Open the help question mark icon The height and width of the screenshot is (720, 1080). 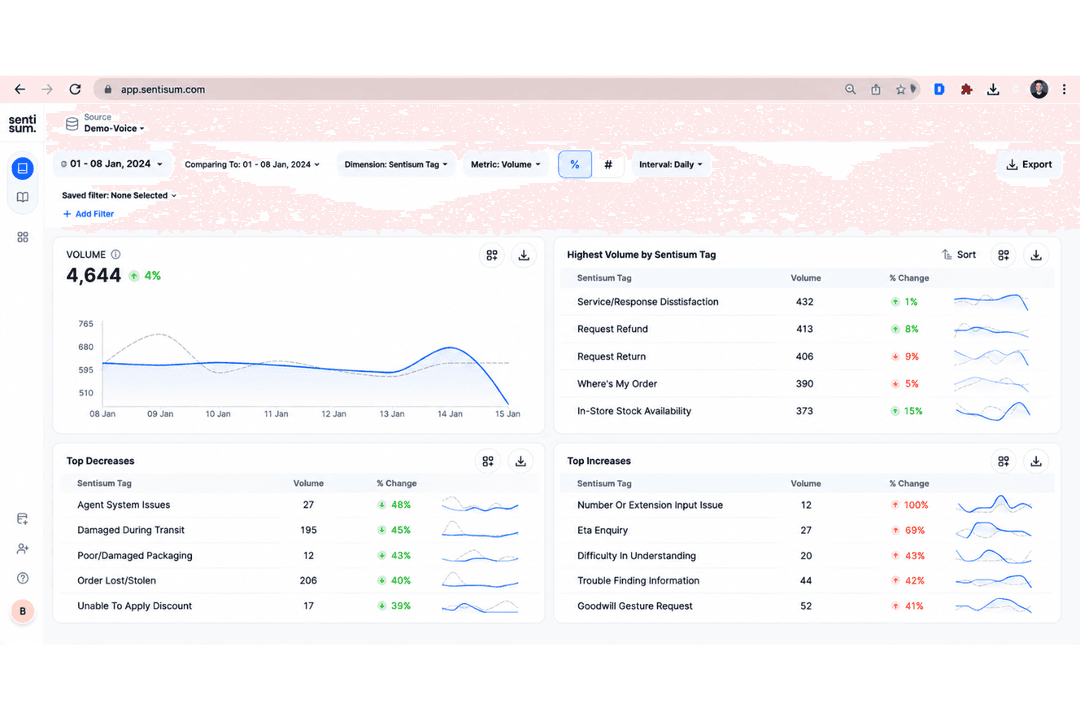23,578
